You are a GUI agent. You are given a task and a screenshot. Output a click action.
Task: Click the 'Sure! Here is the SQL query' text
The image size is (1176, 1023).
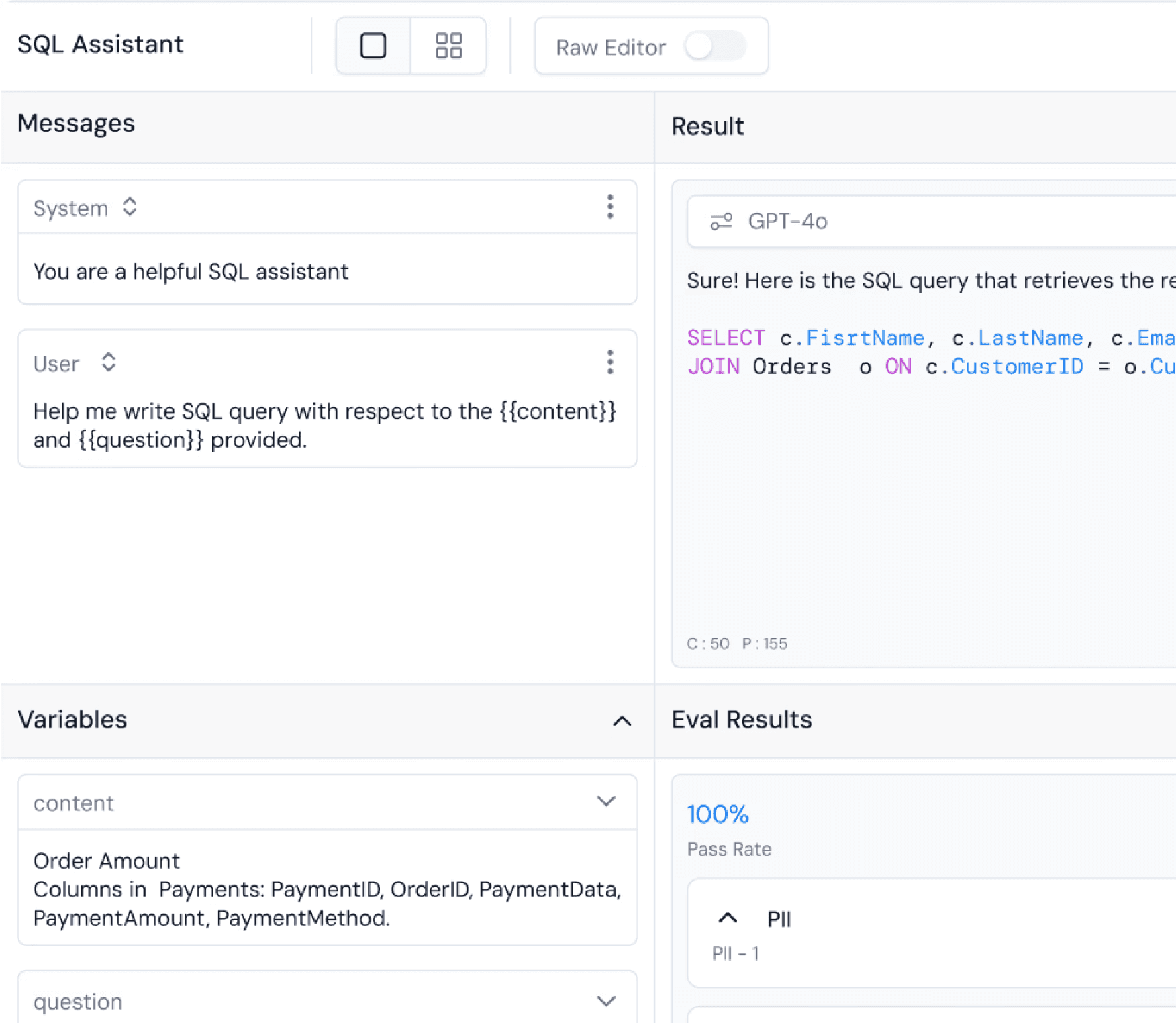(931, 281)
